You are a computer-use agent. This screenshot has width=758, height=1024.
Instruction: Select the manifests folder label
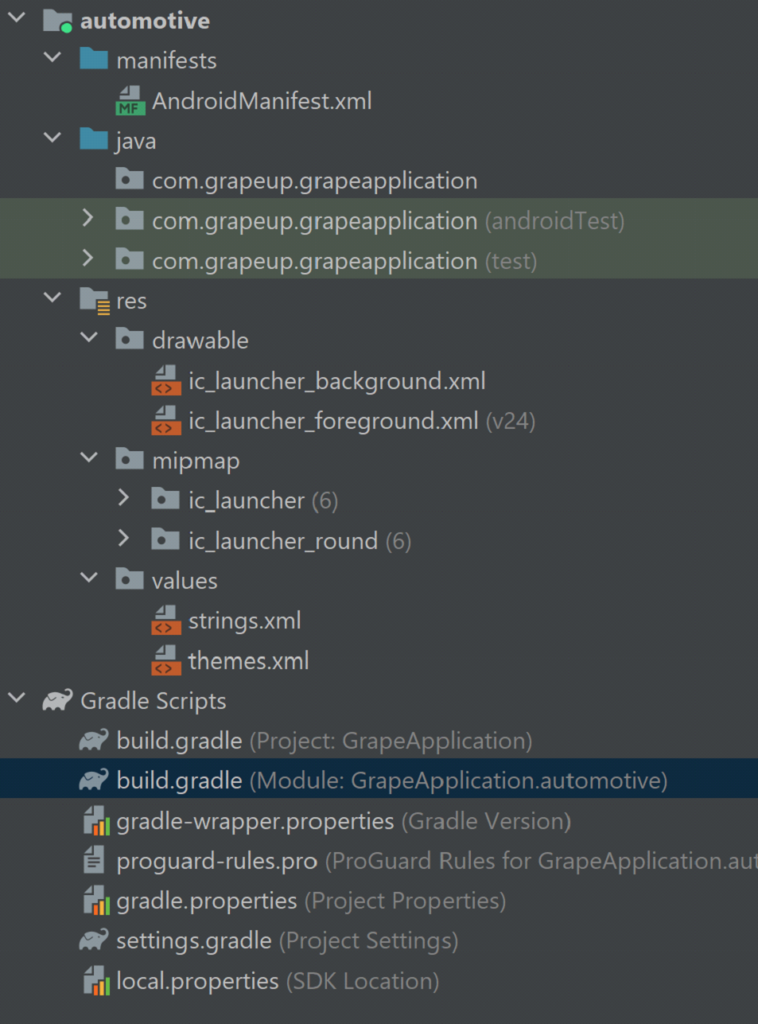(x=166, y=60)
